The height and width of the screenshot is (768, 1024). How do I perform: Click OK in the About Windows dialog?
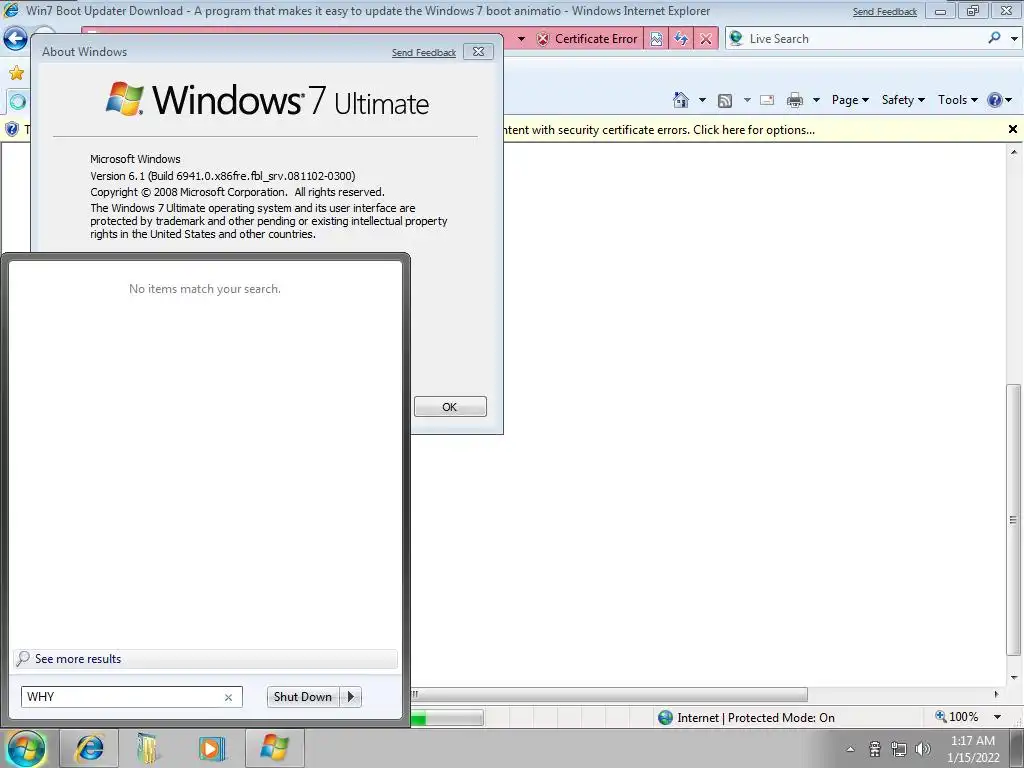point(450,407)
